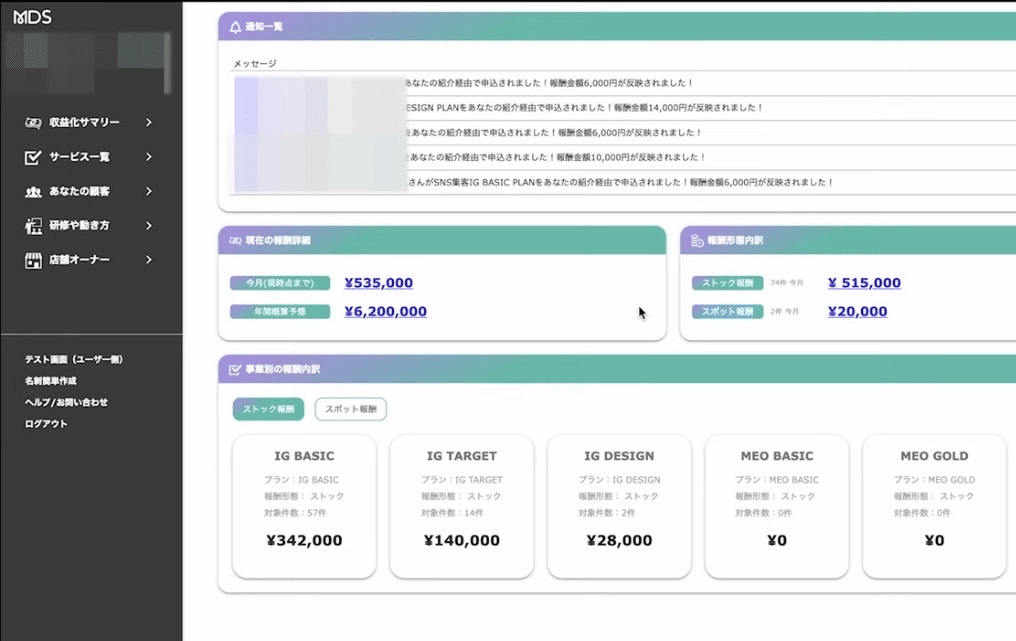
Task: Click the ¥515,000 stock reward link
Action: tap(864, 283)
